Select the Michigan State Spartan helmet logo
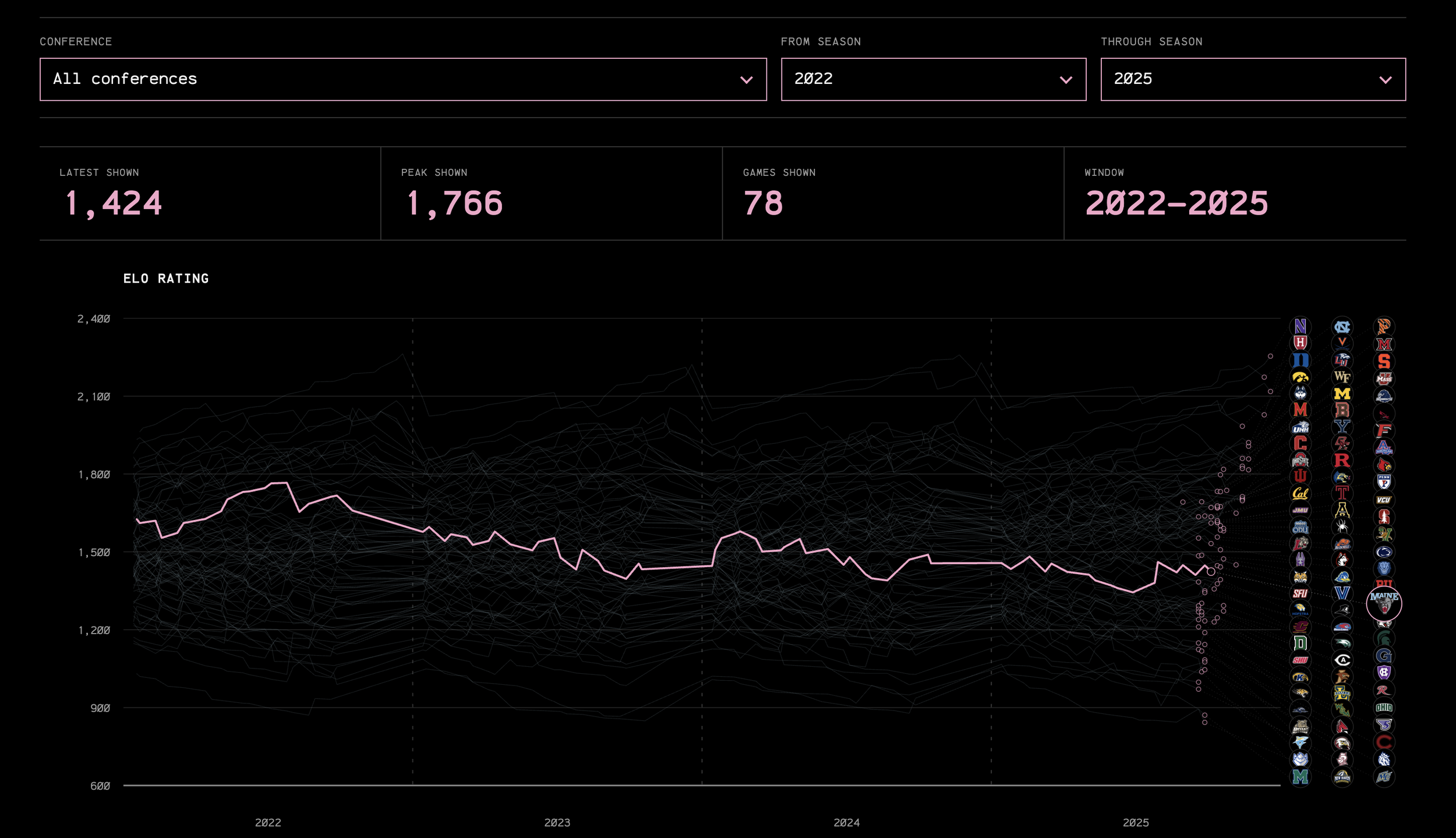1456x838 pixels. [x=1384, y=638]
